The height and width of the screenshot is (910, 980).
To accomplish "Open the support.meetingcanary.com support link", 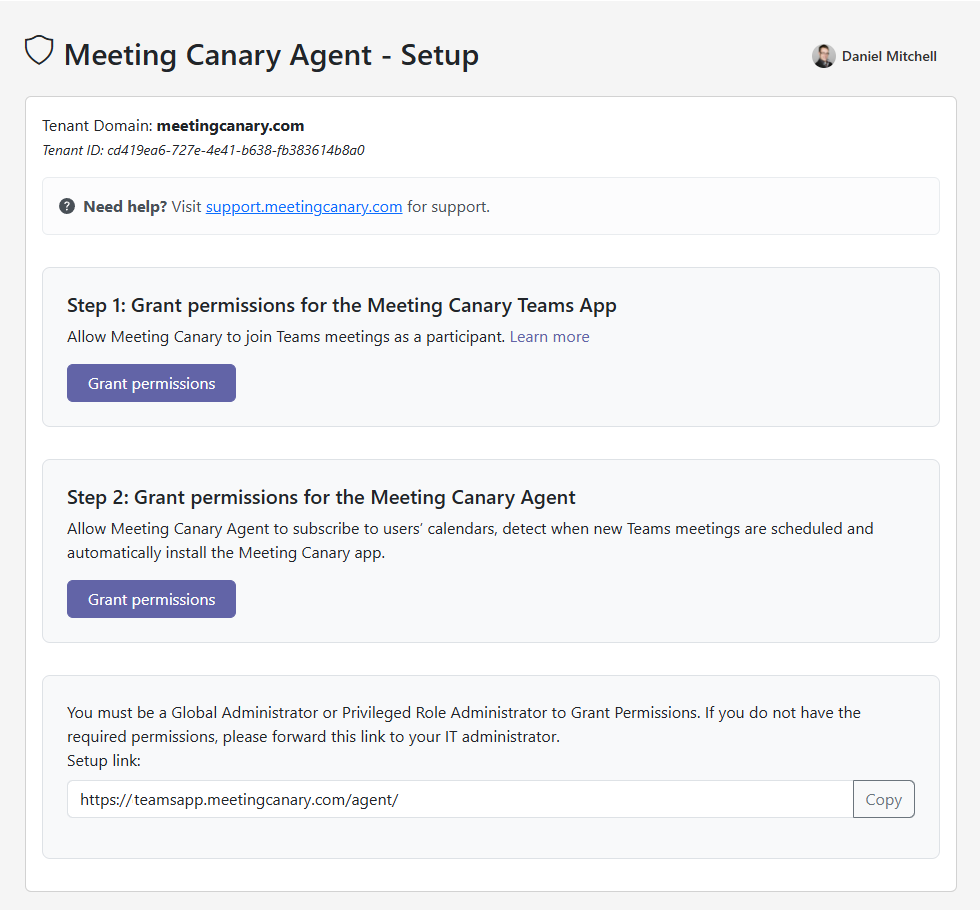I will pos(303,206).
